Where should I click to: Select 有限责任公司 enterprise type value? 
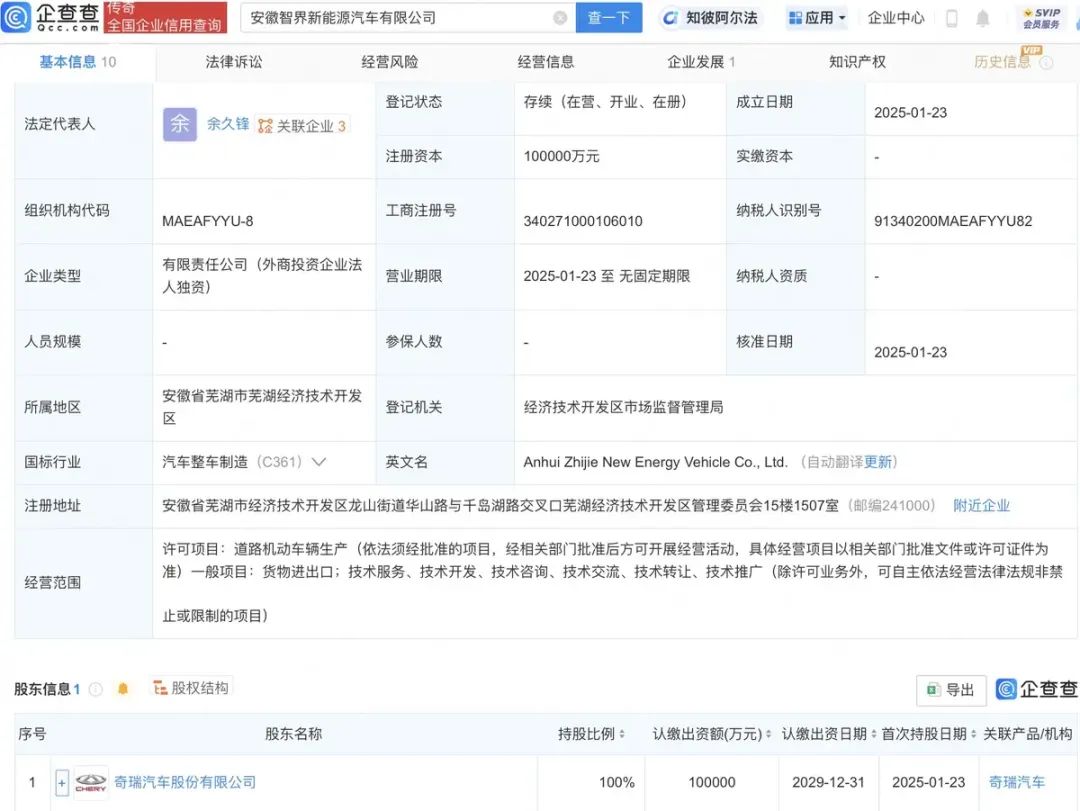262,276
